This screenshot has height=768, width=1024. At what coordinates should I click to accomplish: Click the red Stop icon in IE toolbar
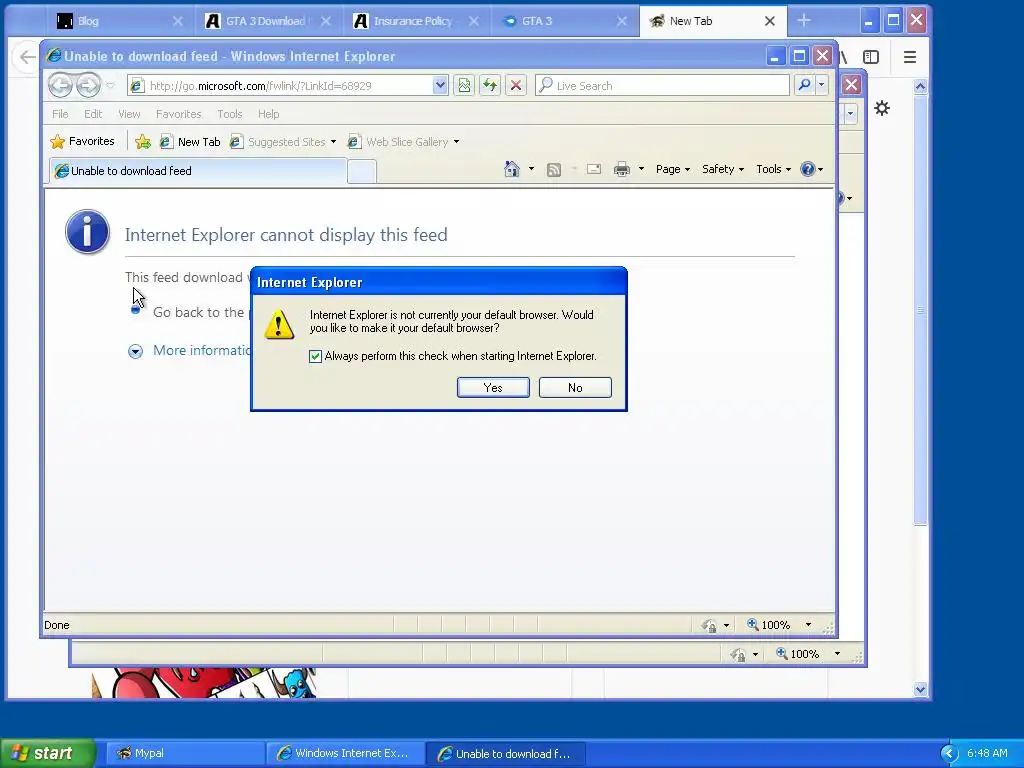click(516, 85)
